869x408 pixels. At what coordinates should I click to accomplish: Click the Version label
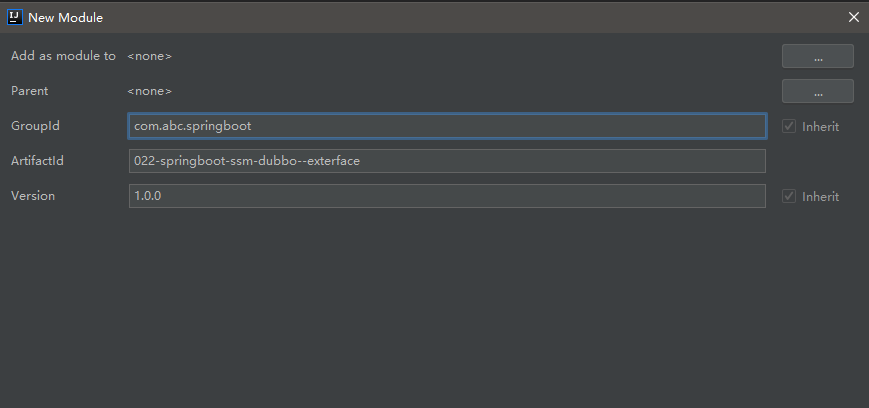pyautogui.click(x=33, y=196)
